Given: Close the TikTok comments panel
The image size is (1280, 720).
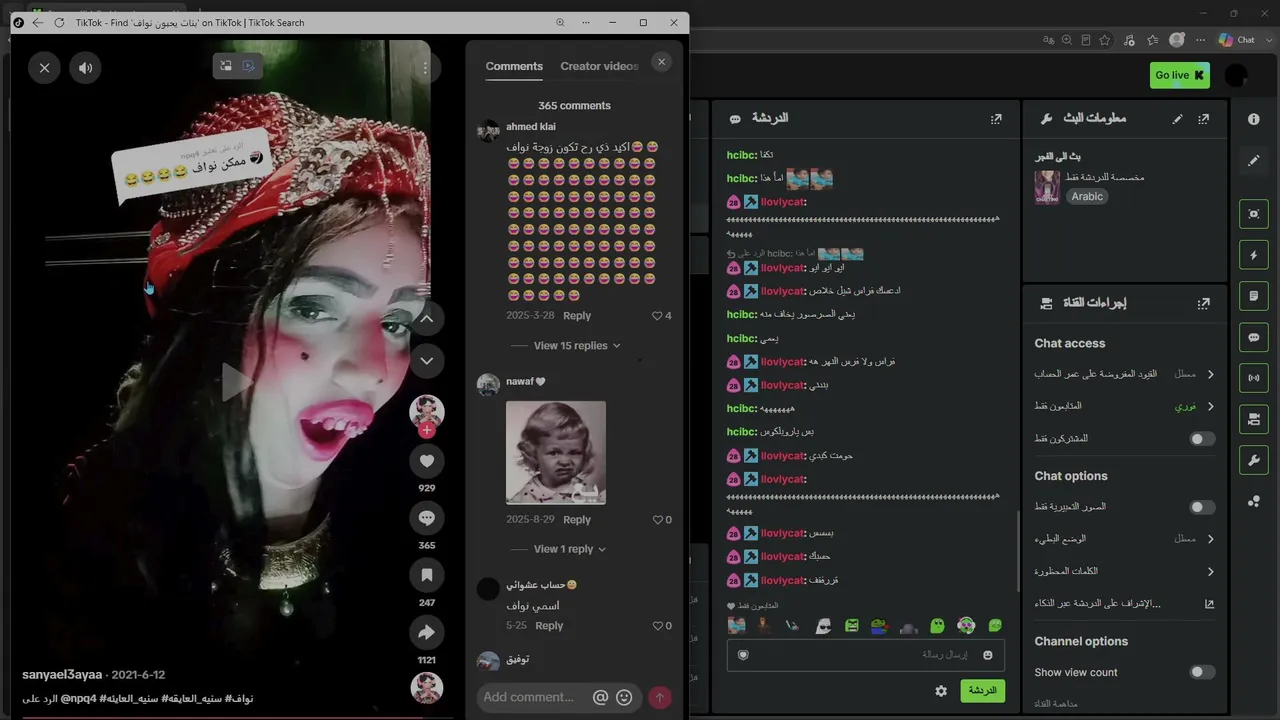Looking at the screenshot, I should (661, 62).
